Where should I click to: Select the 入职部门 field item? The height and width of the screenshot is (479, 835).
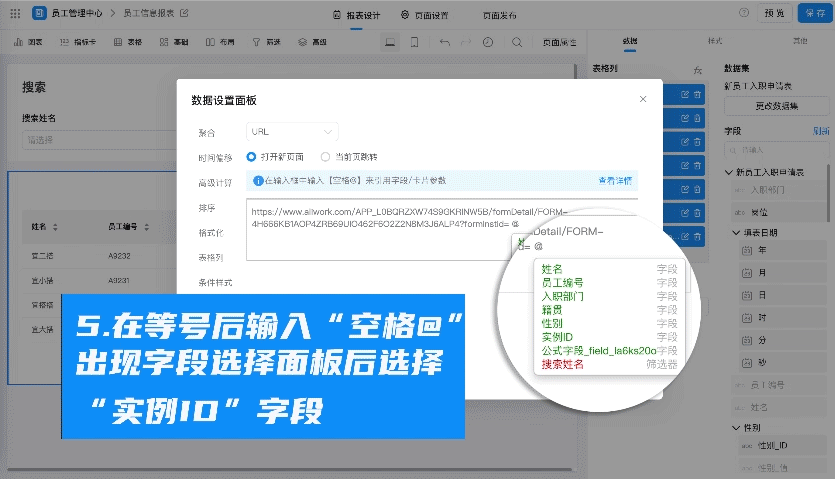click(779, 190)
